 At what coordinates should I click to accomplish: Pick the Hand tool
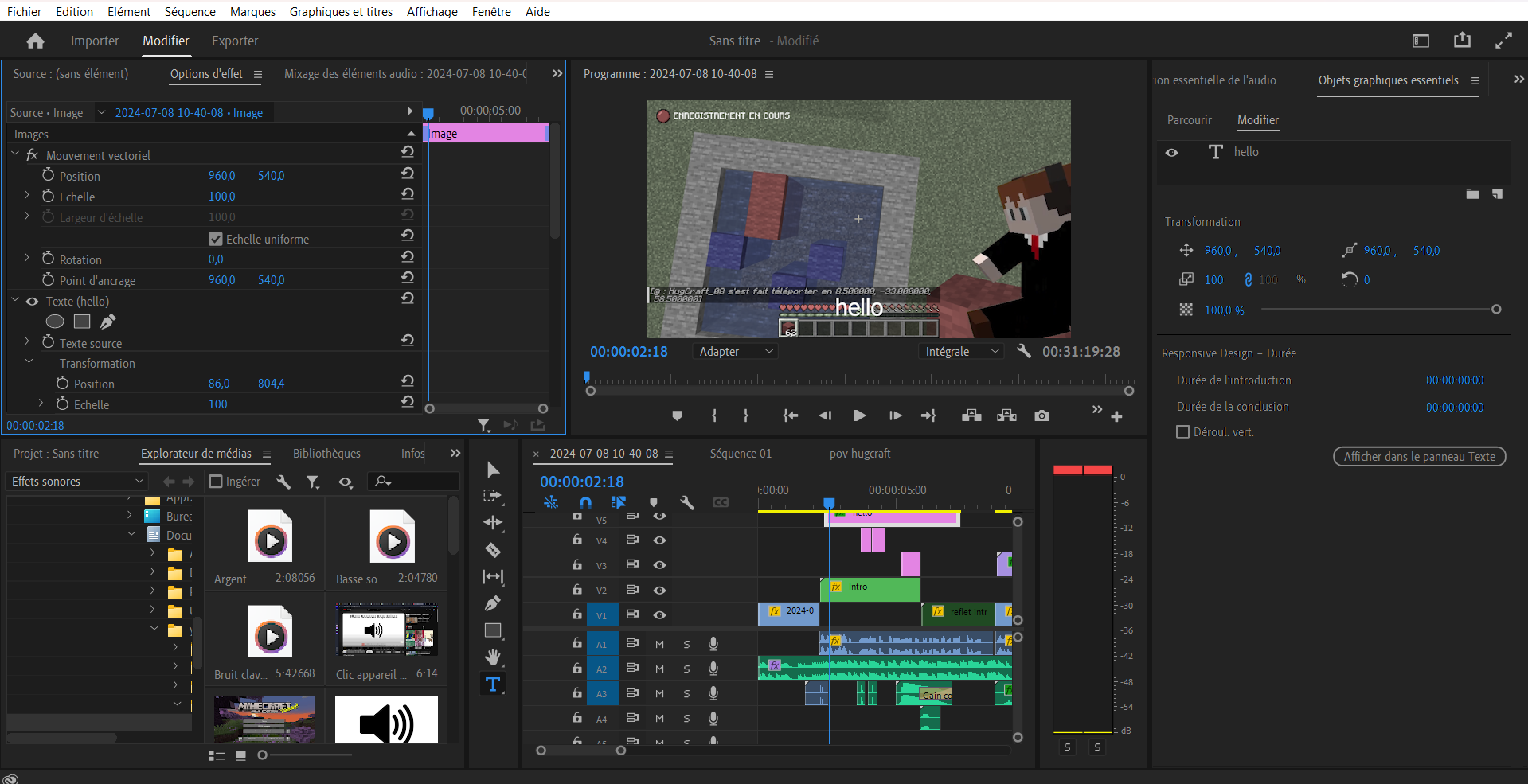[493, 657]
